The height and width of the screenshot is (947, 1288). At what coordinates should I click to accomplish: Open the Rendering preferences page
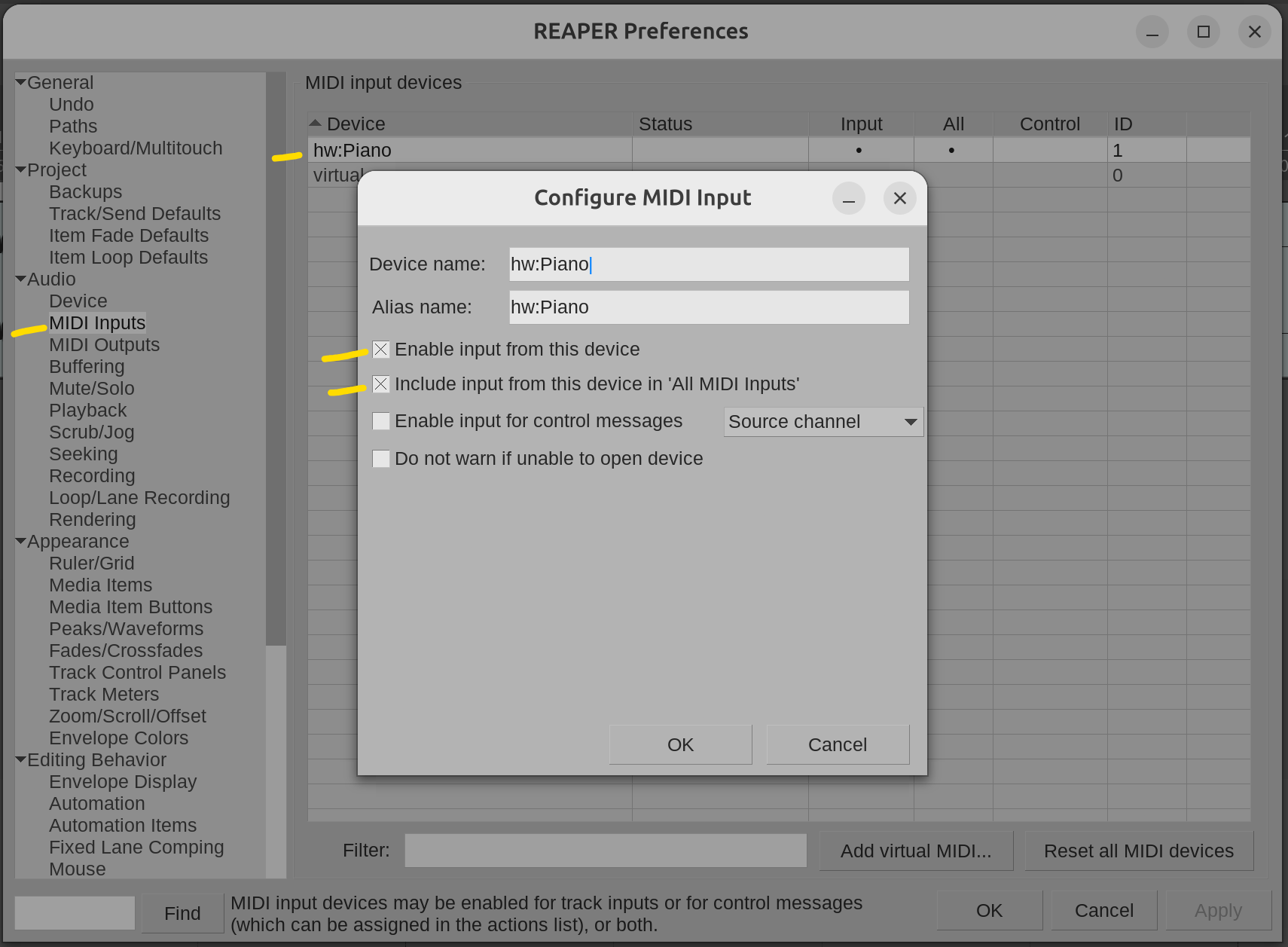click(x=93, y=520)
